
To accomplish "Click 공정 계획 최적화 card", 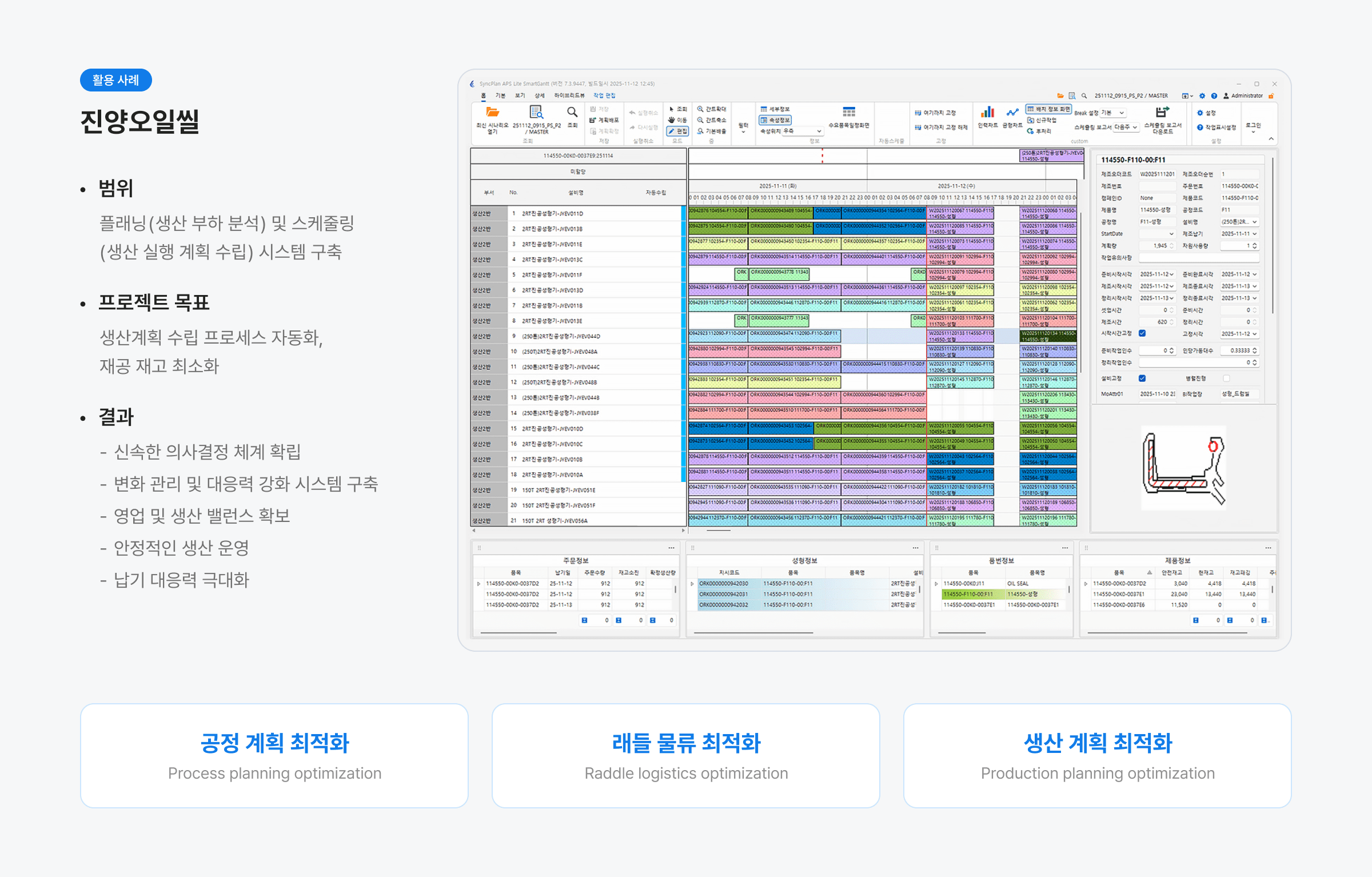I will [x=274, y=755].
